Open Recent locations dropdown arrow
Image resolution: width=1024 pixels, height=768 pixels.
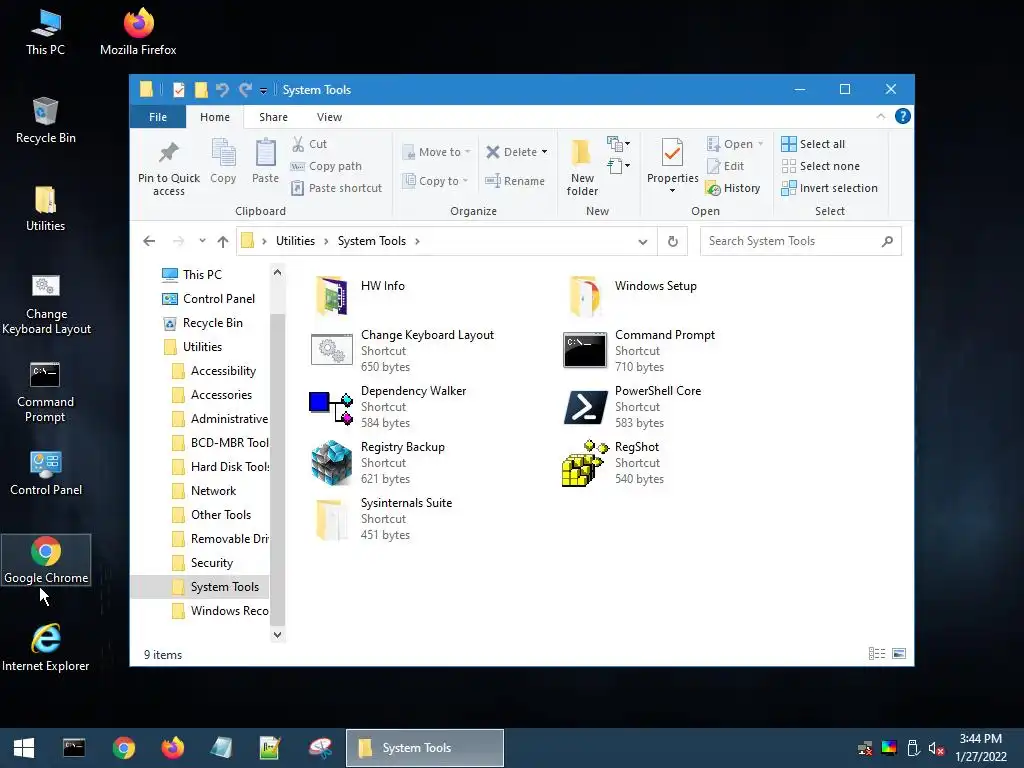coord(202,241)
